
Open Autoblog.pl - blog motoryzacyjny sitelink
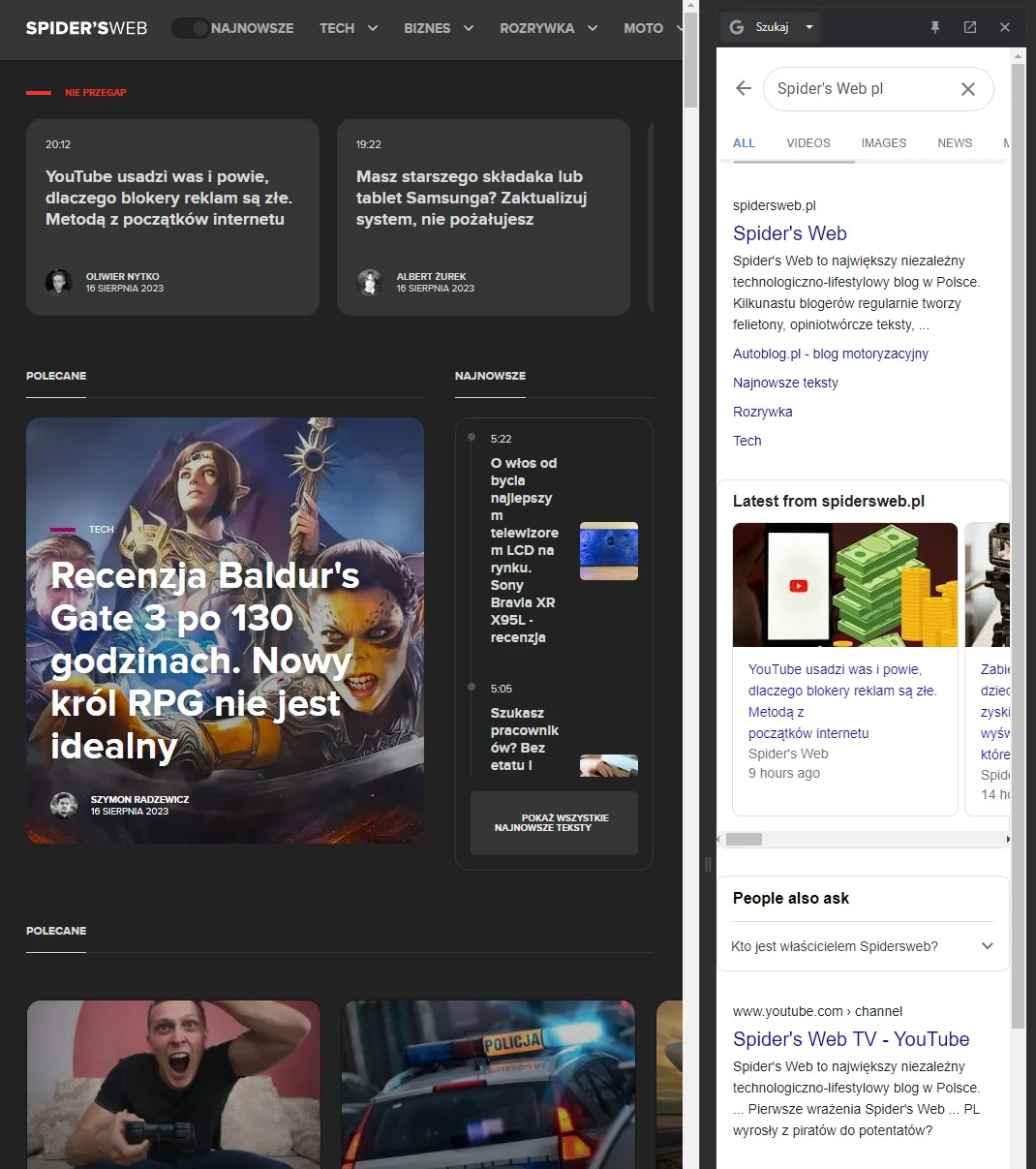[831, 354]
